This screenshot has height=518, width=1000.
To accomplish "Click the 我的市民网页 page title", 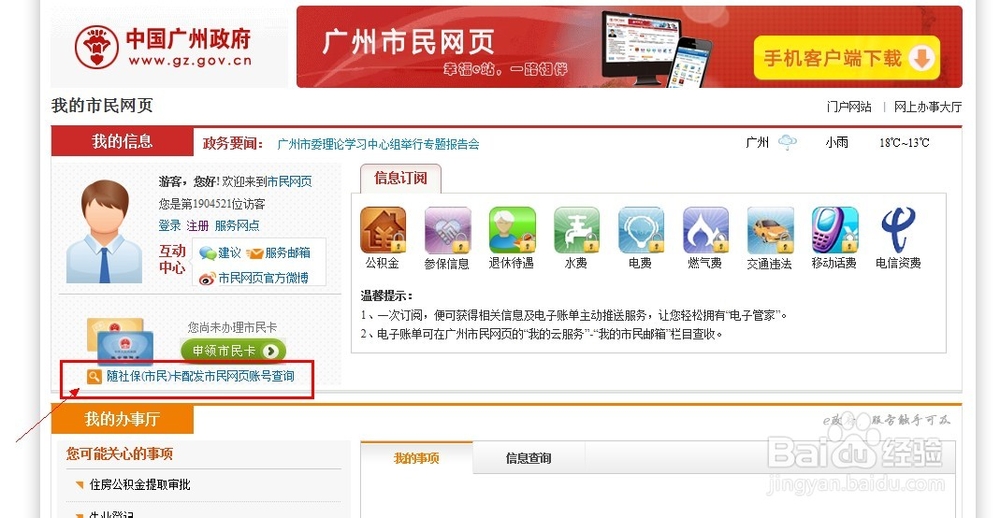I will coord(102,106).
